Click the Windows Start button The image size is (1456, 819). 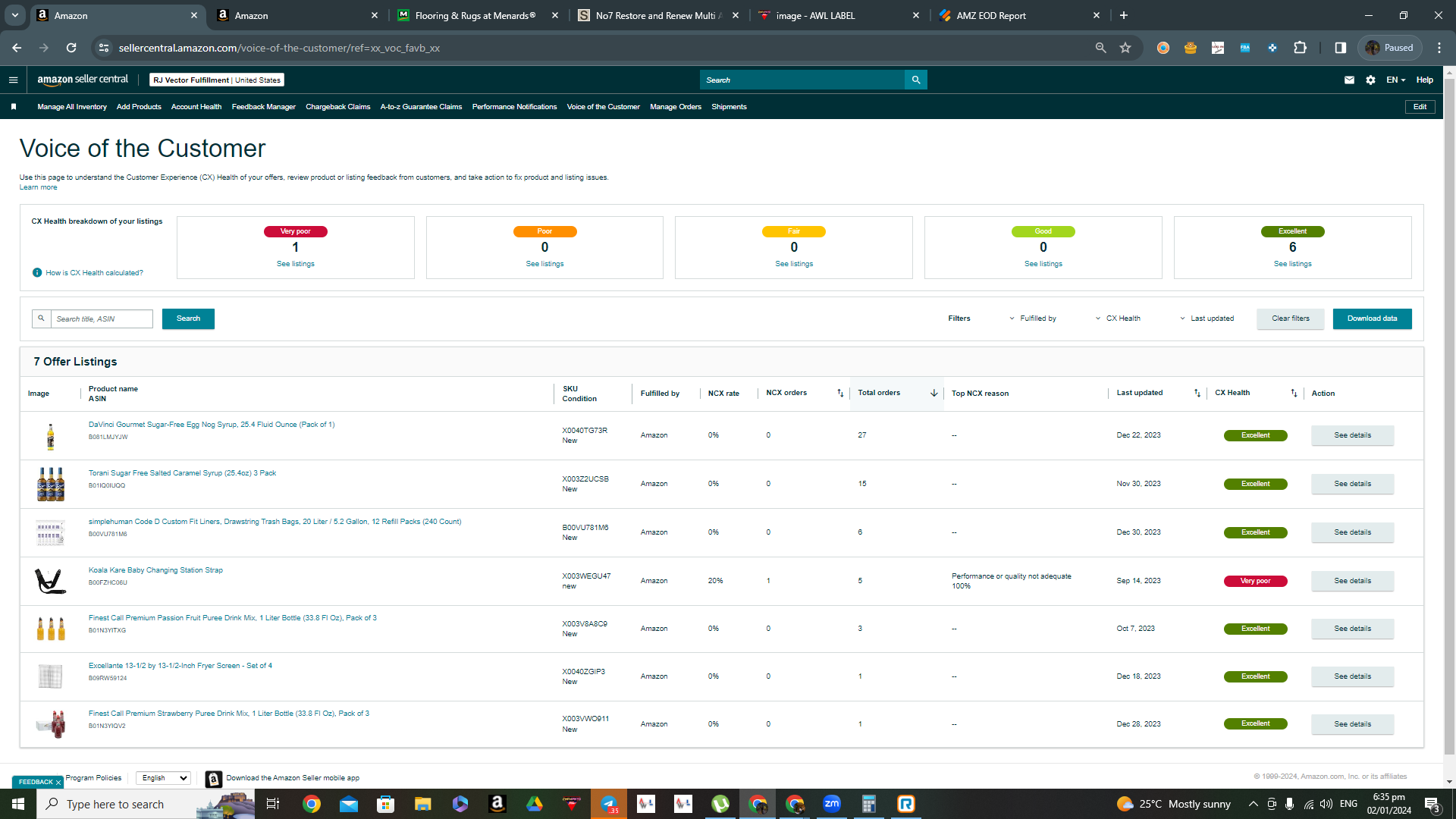tap(18, 804)
